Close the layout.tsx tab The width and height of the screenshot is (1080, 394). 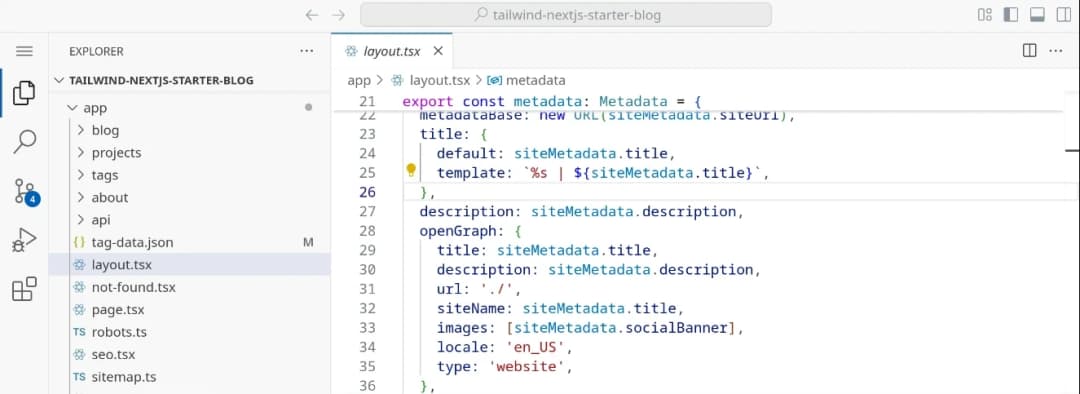point(438,51)
